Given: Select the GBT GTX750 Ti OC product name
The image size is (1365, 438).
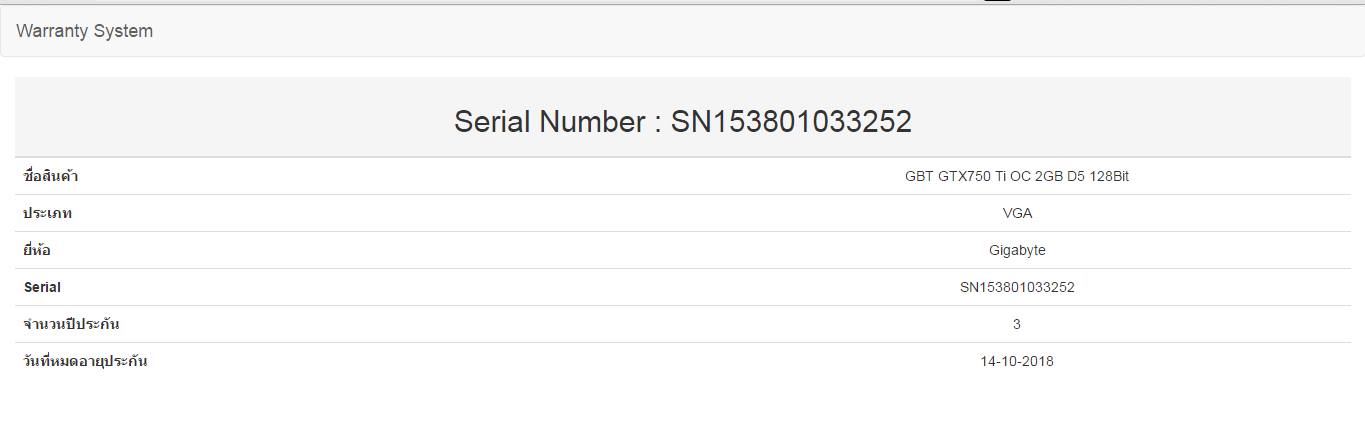Looking at the screenshot, I should pyautogui.click(x=1016, y=176).
